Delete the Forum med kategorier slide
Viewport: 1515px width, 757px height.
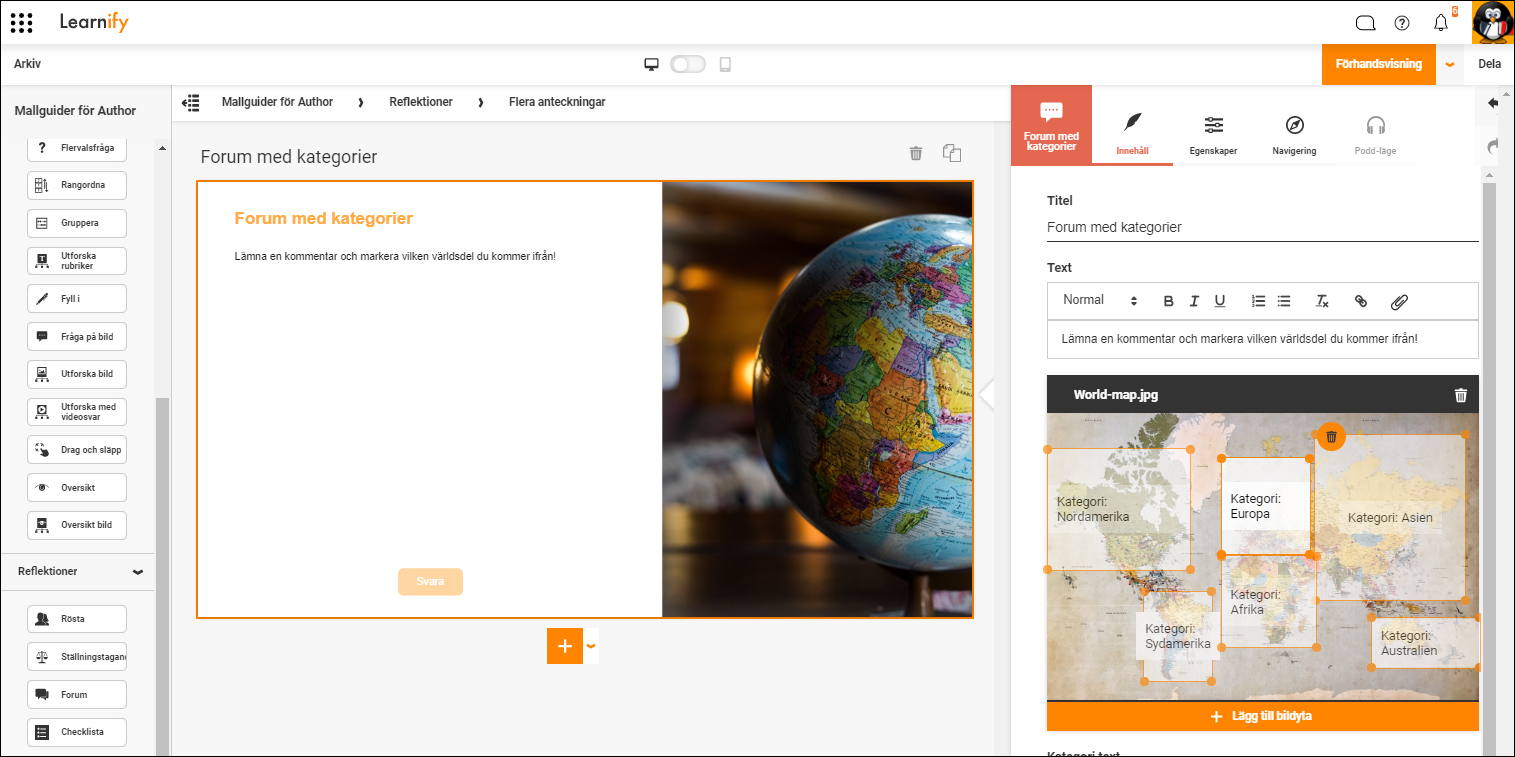915,153
